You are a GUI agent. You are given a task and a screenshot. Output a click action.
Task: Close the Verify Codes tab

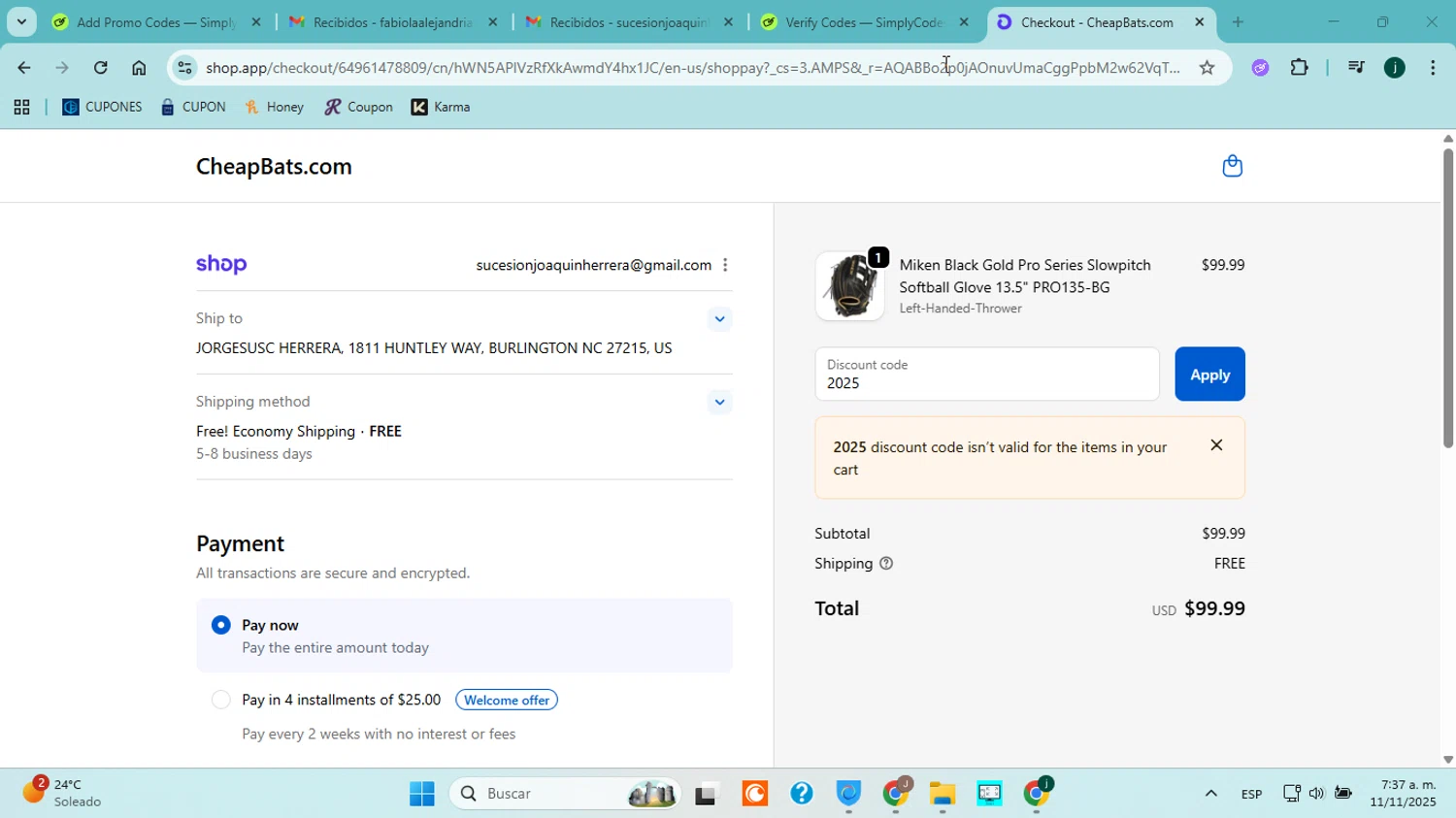tap(964, 22)
